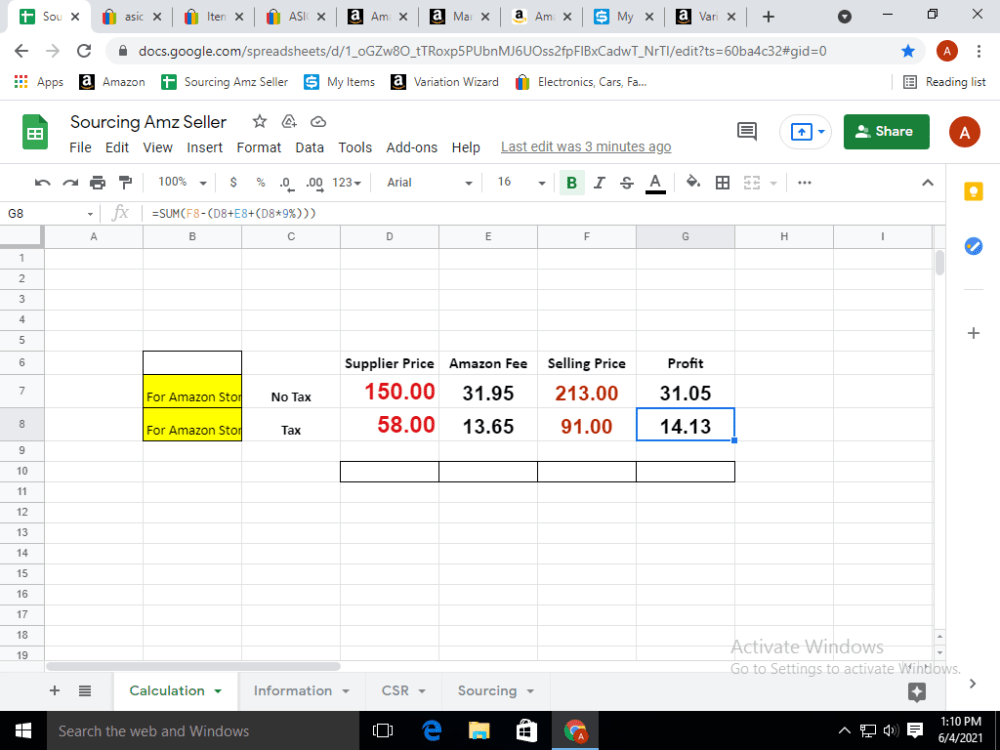
Task: Select the Paint format tool
Action: 126,183
